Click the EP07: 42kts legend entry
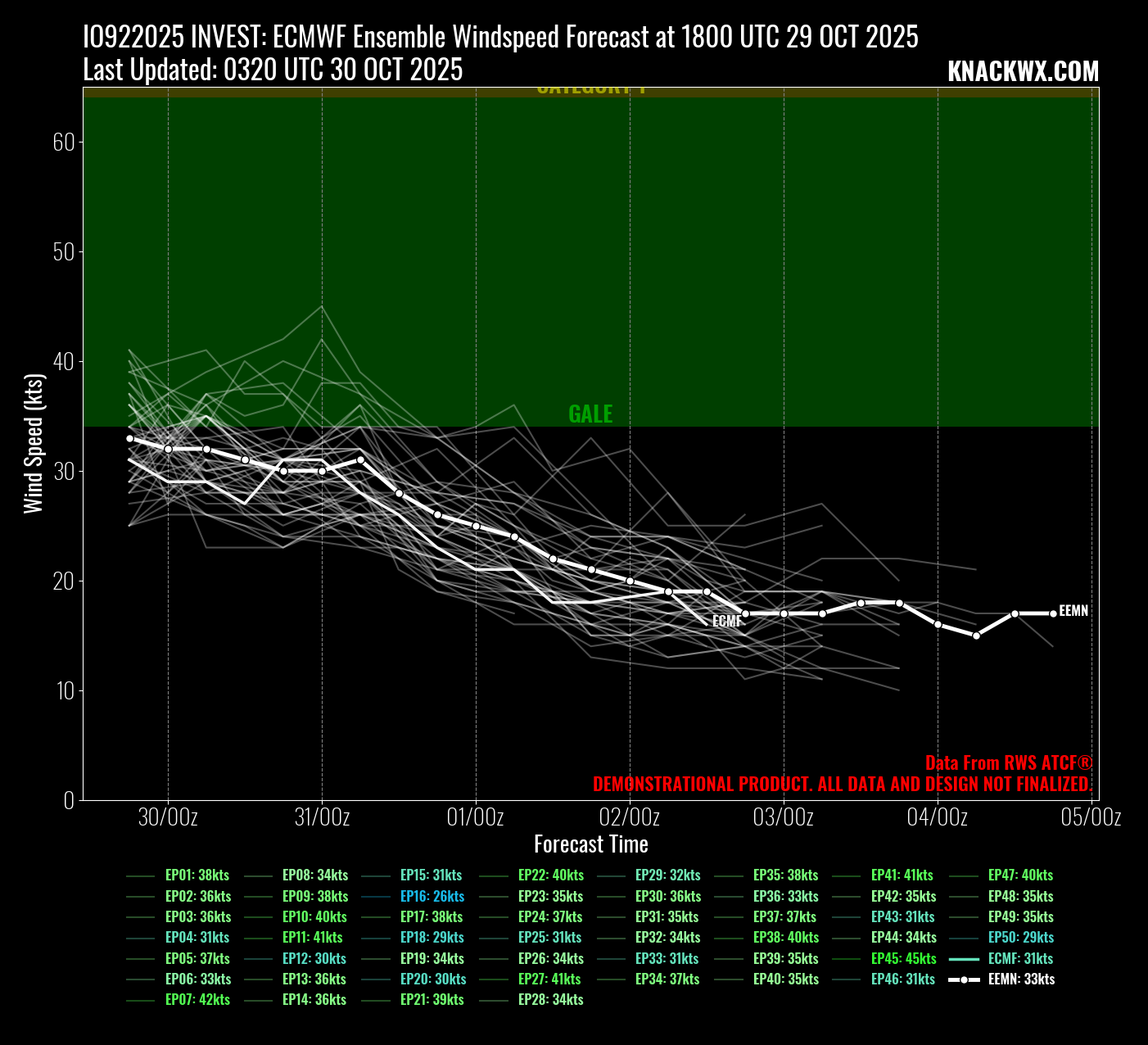1148x1045 pixels. coord(197,999)
